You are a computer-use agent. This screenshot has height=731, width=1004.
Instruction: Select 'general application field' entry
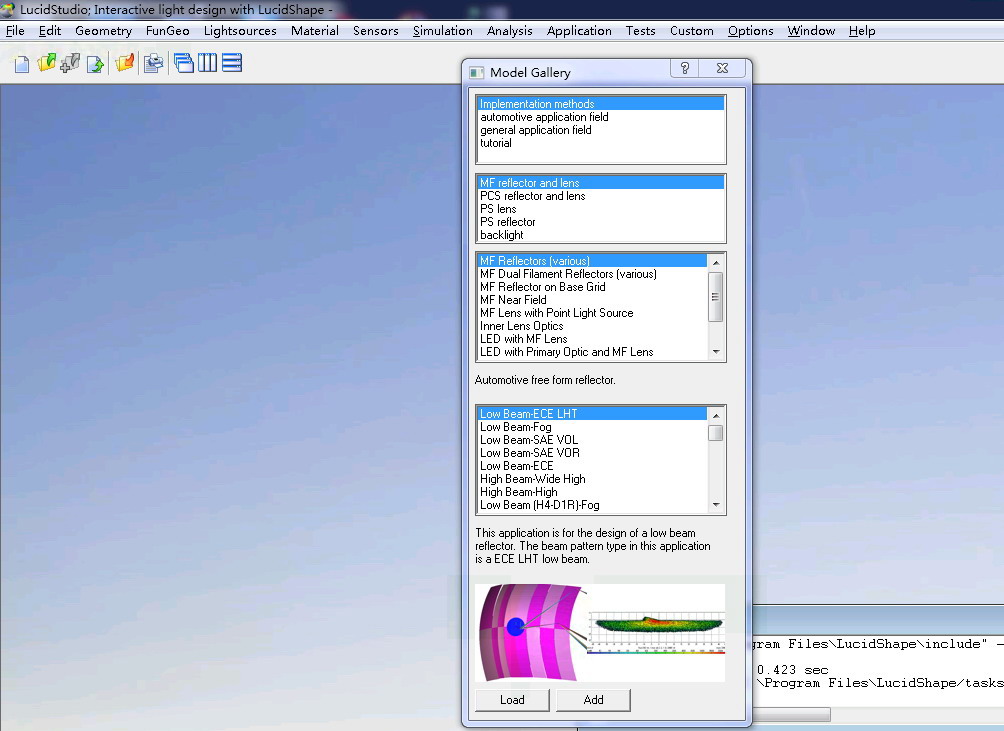[601, 130]
